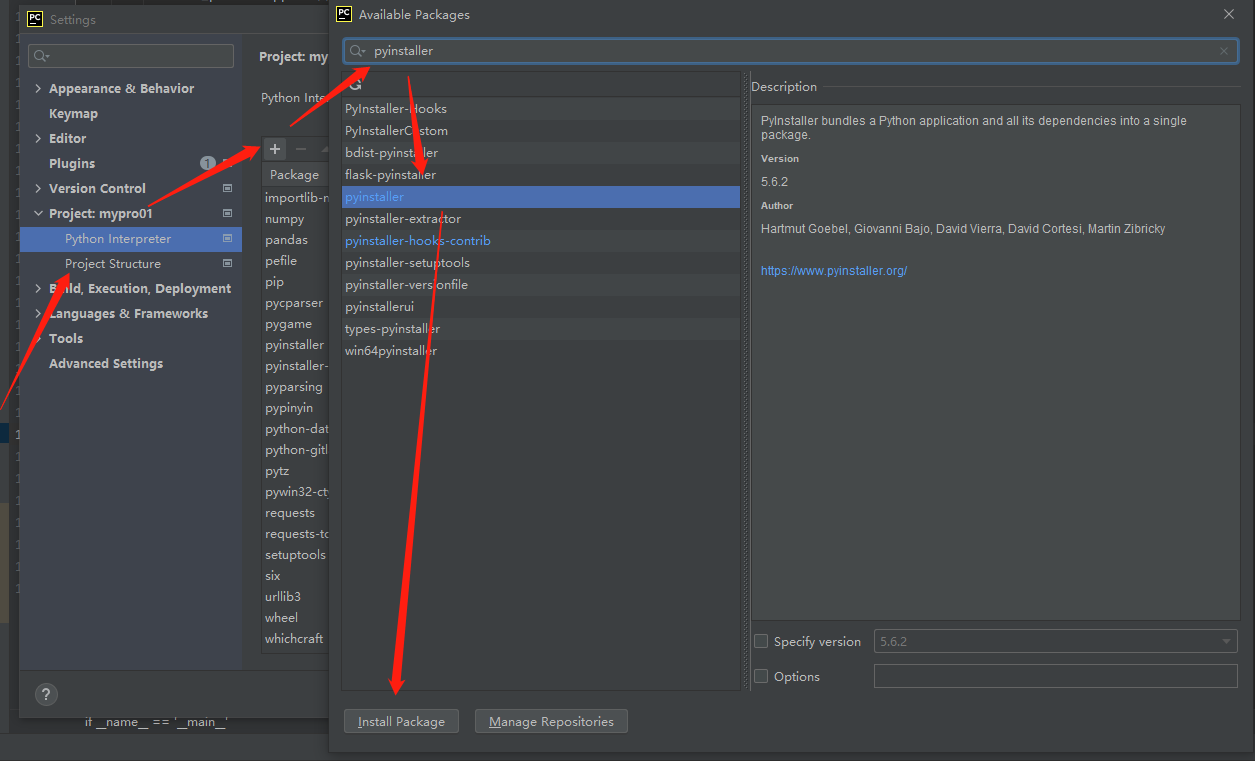Click the project-level icon beside Project: mypro01
Image resolution: width=1255 pixels, height=761 pixels.
pyautogui.click(x=227, y=214)
